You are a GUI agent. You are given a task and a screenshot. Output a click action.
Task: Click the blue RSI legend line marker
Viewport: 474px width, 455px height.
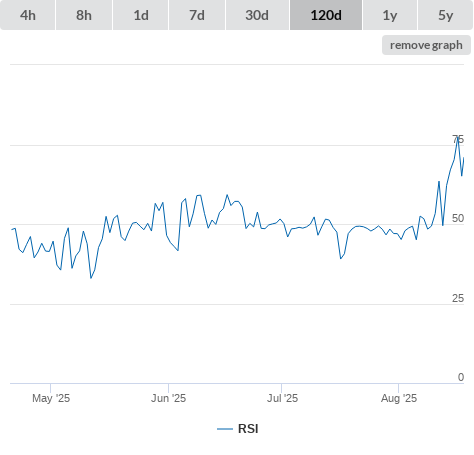(225, 429)
